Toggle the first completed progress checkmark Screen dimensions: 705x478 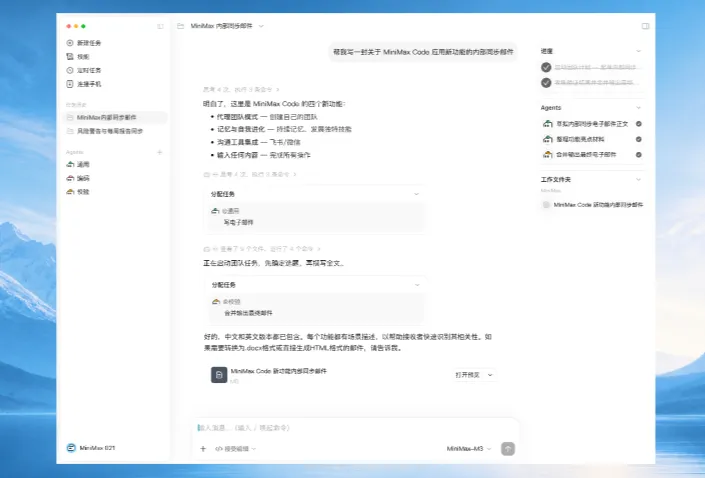(x=546, y=67)
